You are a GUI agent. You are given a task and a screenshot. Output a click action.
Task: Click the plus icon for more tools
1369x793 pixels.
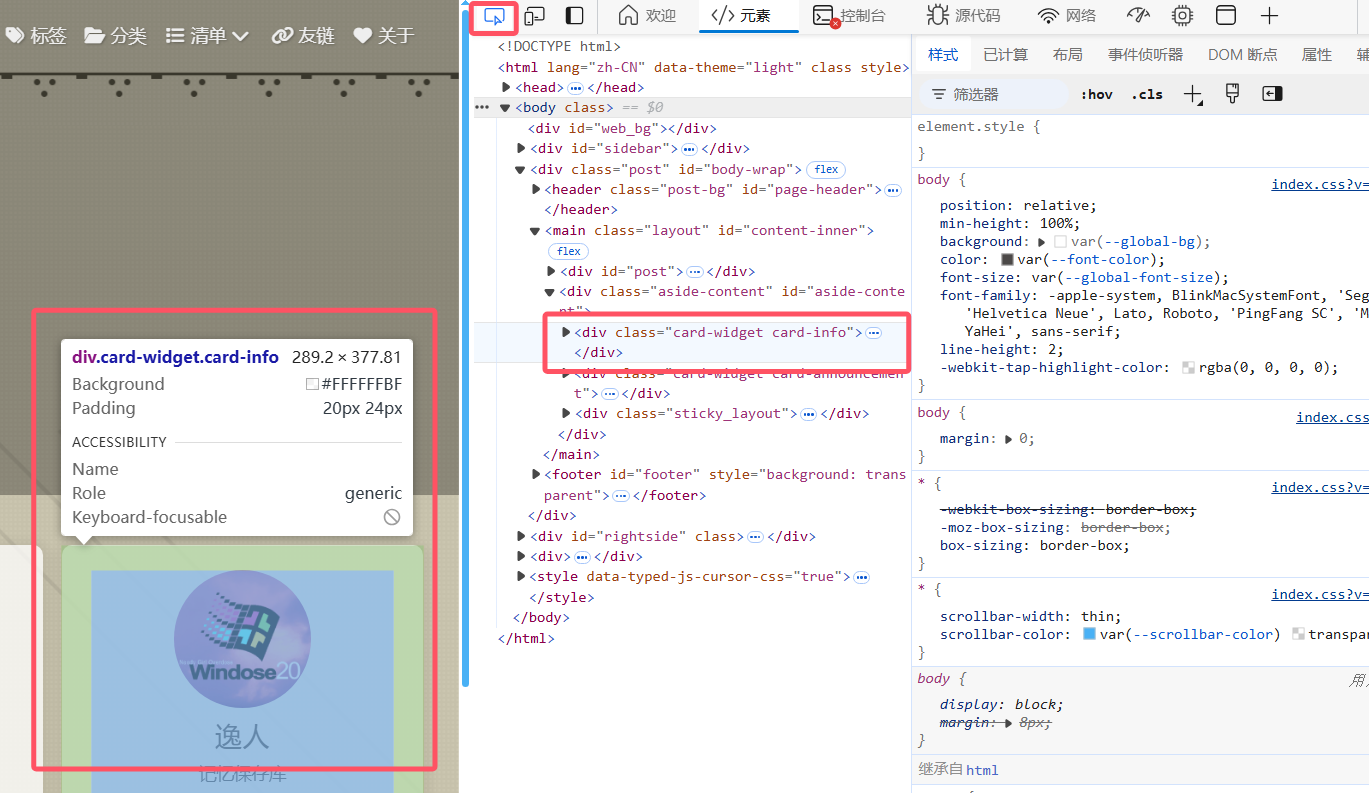(x=1269, y=15)
